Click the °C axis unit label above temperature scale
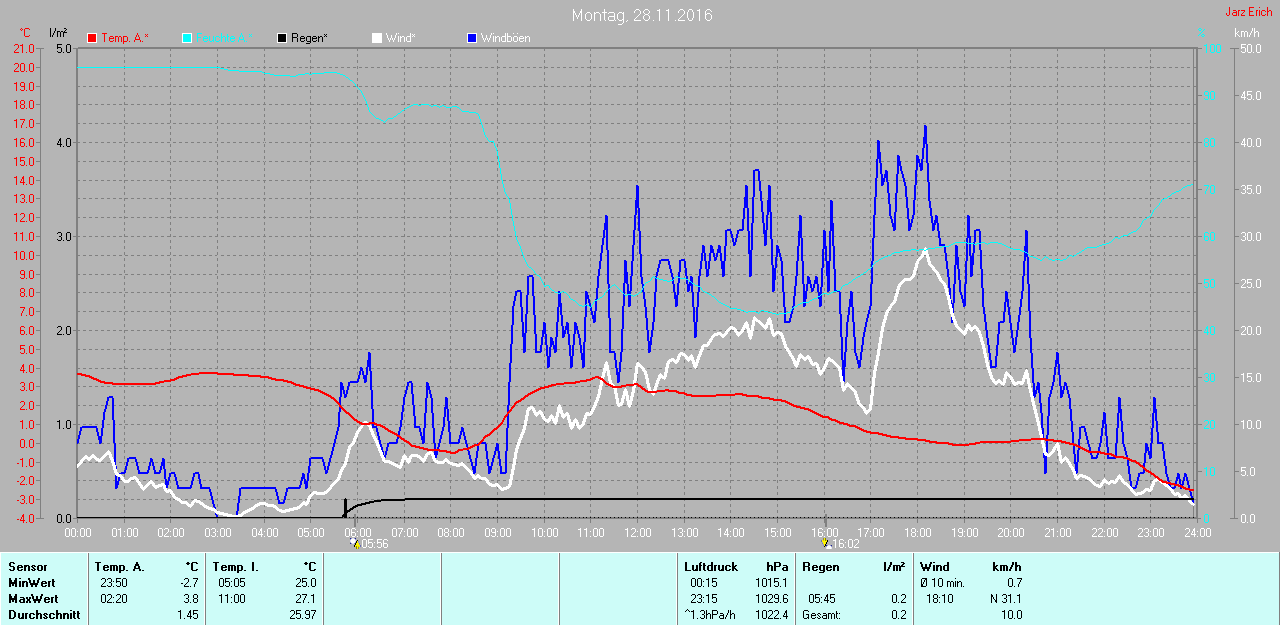 tap(25, 33)
